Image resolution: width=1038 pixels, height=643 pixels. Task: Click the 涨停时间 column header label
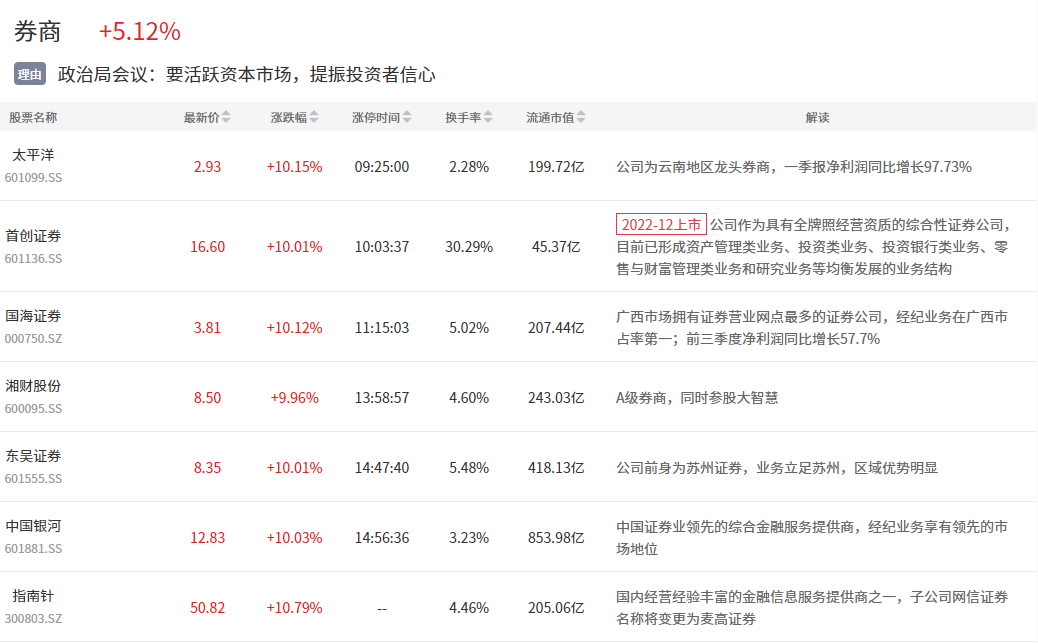(x=376, y=118)
